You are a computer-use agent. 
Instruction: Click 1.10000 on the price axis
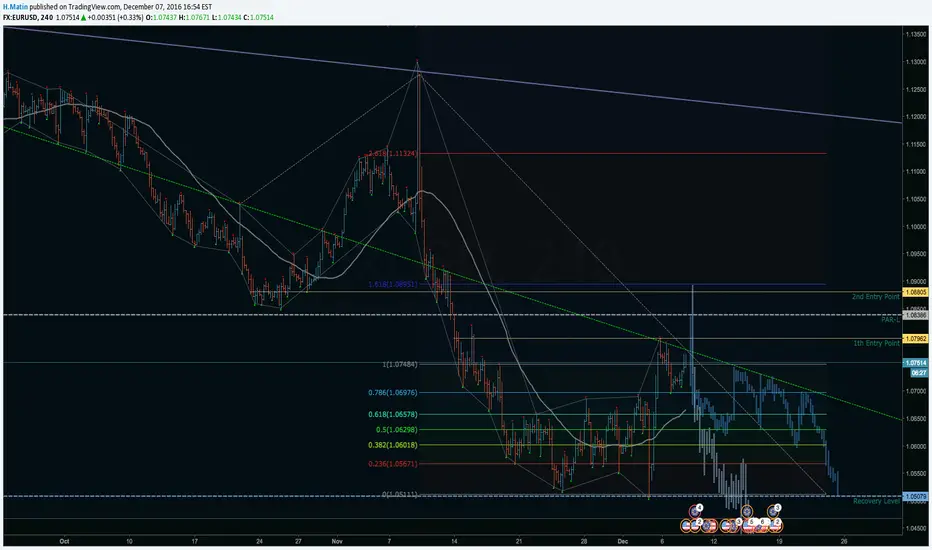click(x=916, y=227)
